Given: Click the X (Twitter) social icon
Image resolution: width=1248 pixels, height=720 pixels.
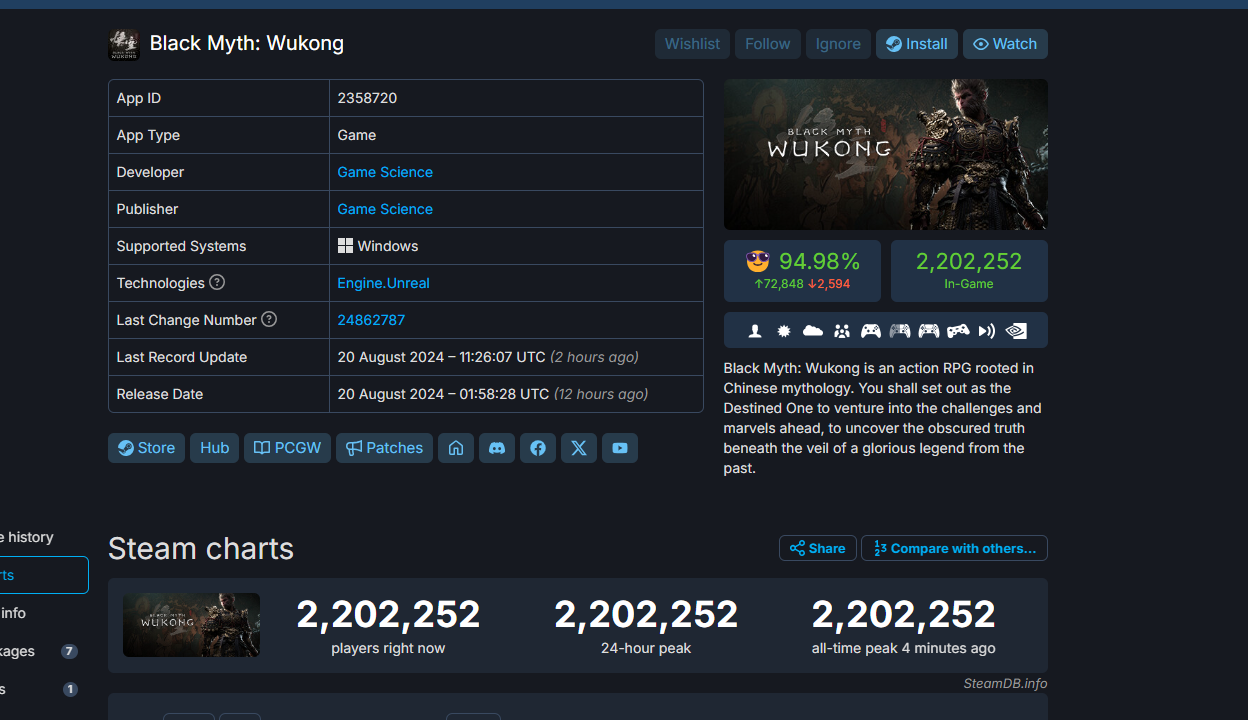Looking at the screenshot, I should tap(579, 448).
